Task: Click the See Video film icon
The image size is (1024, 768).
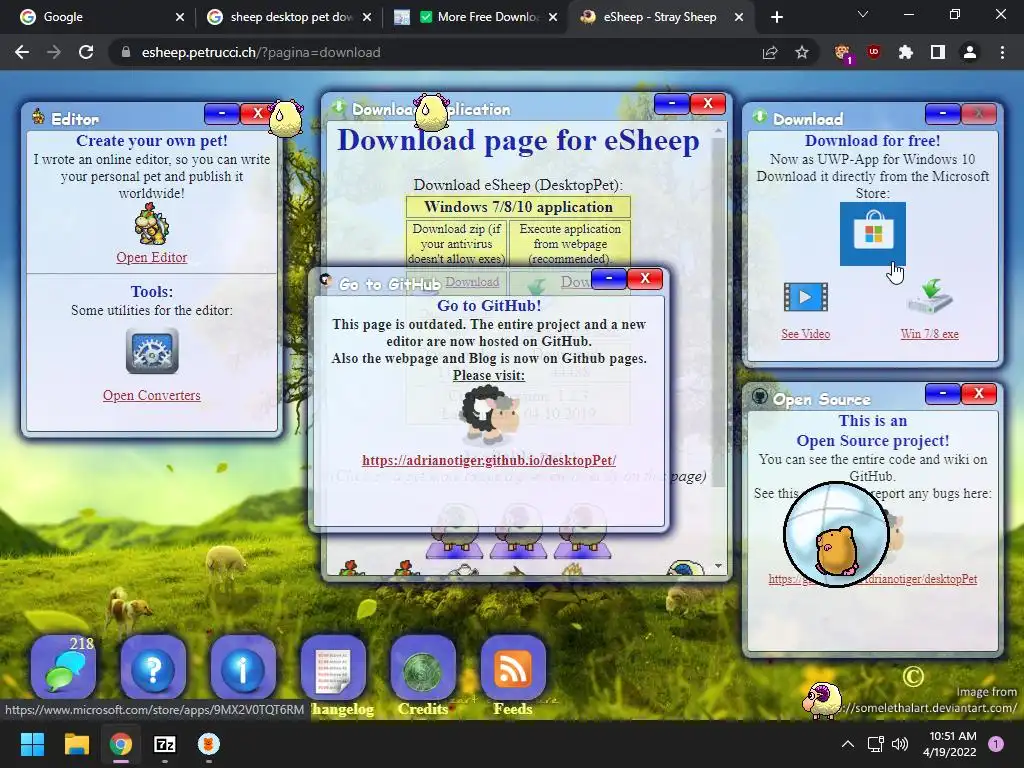Action: click(x=805, y=297)
